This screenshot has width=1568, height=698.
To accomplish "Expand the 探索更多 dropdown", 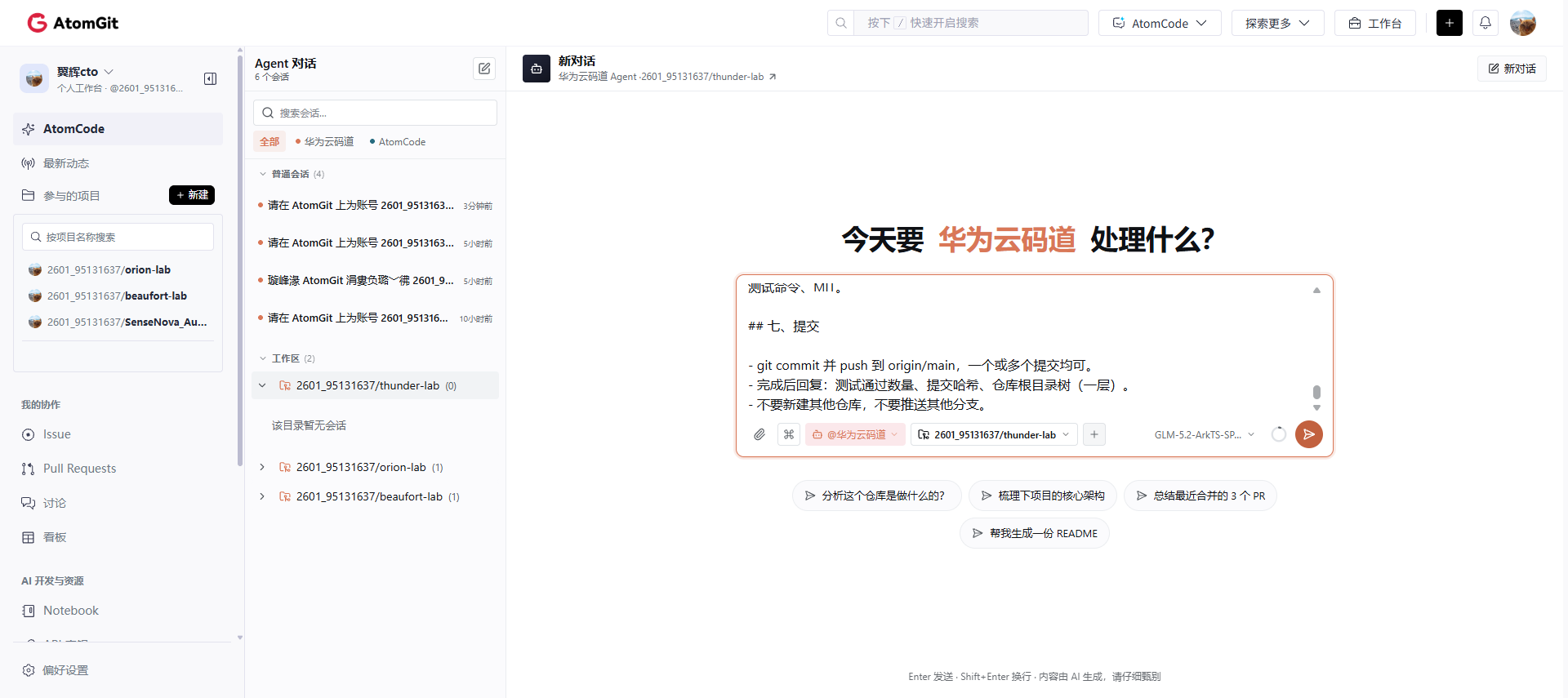I will click(x=1276, y=23).
